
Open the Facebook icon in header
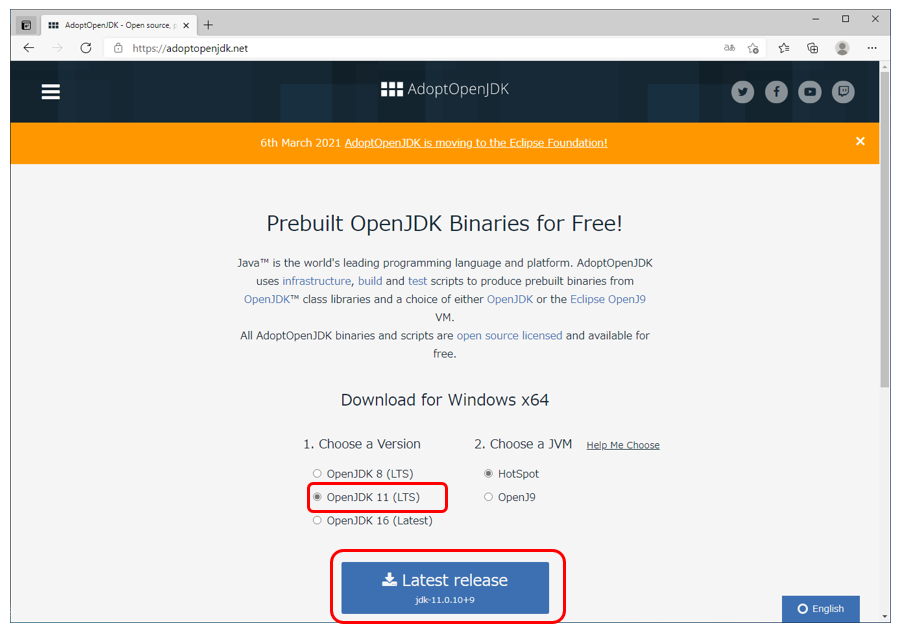[x=776, y=92]
